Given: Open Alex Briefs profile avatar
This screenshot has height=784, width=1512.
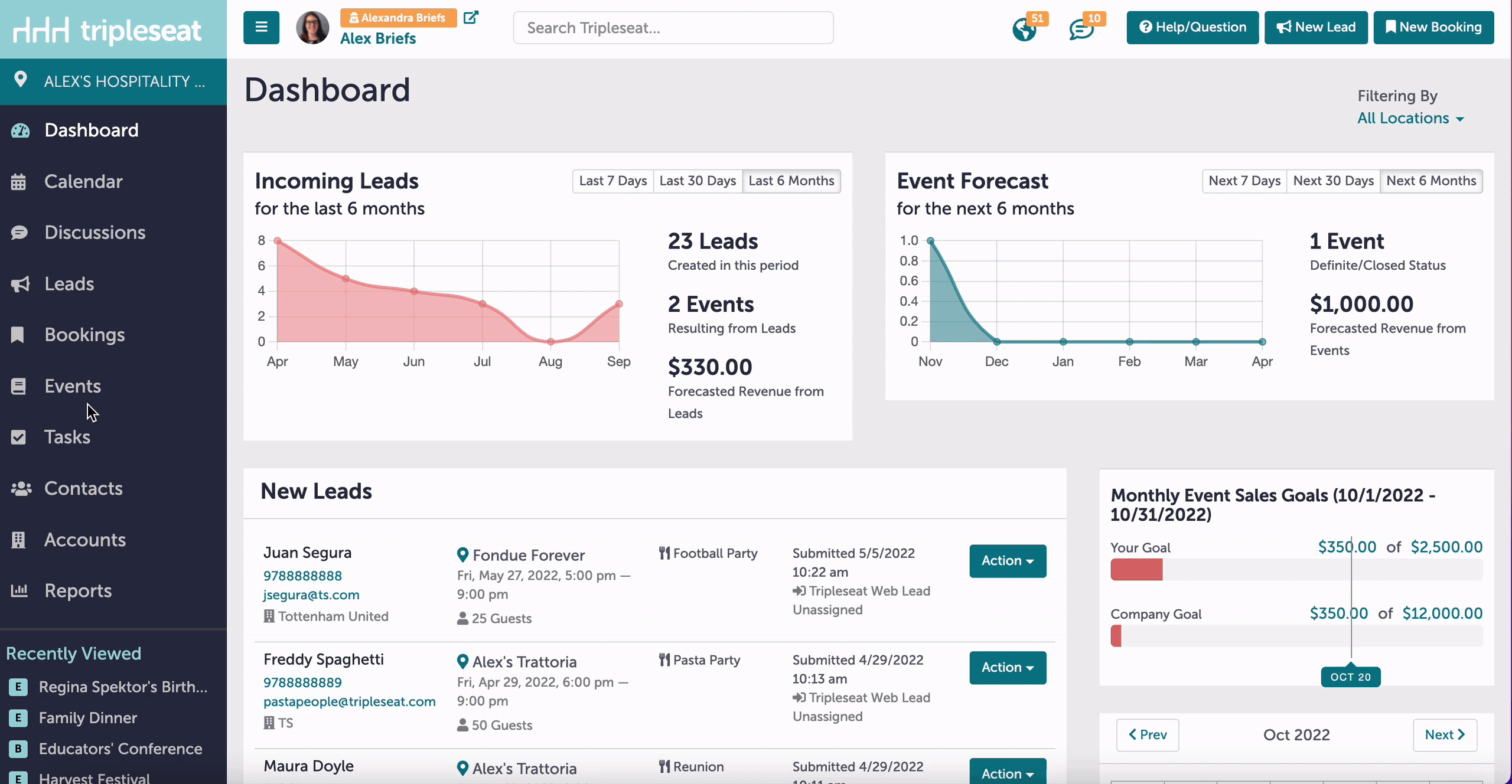Looking at the screenshot, I should click(312, 28).
